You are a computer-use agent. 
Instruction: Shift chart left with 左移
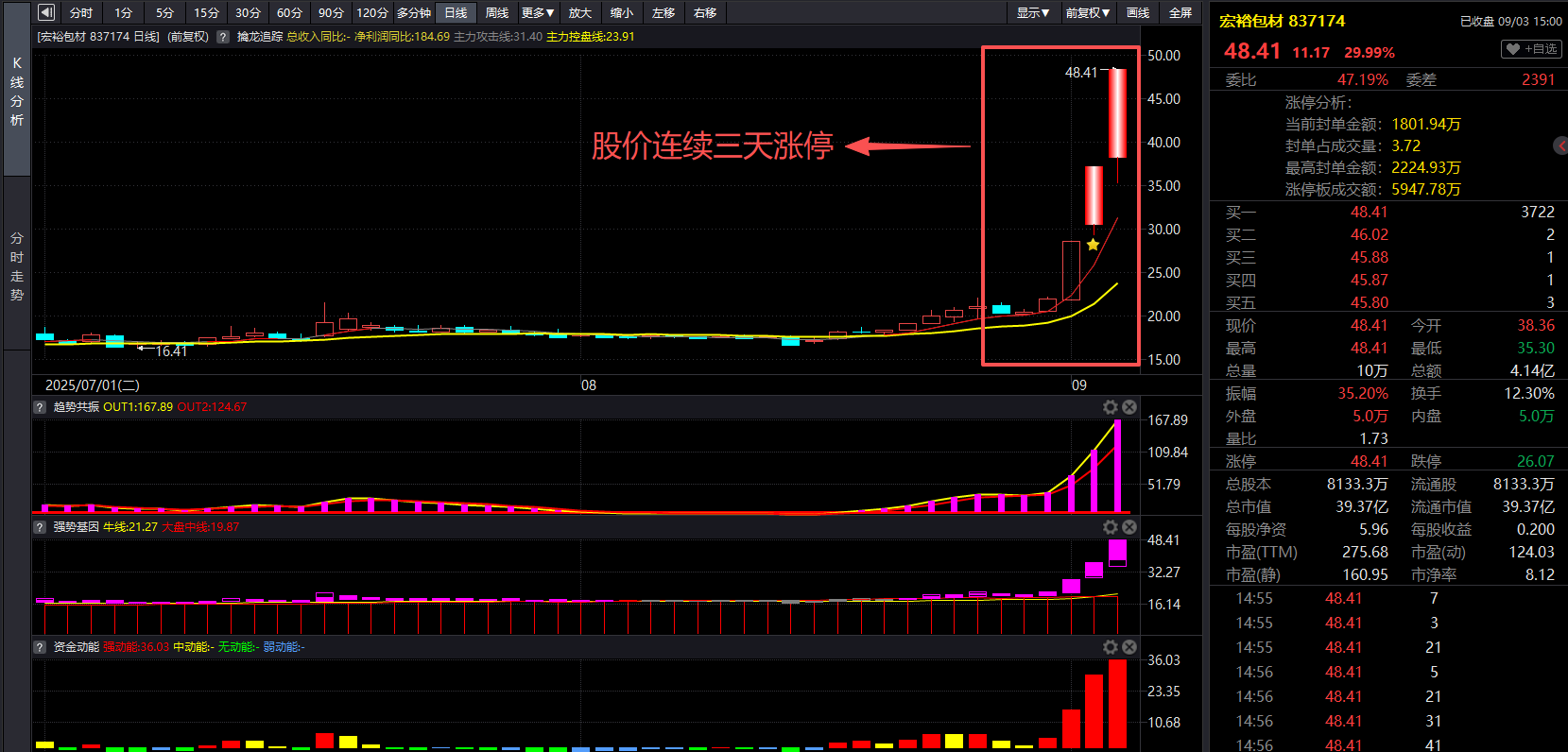tap(663, 12)
